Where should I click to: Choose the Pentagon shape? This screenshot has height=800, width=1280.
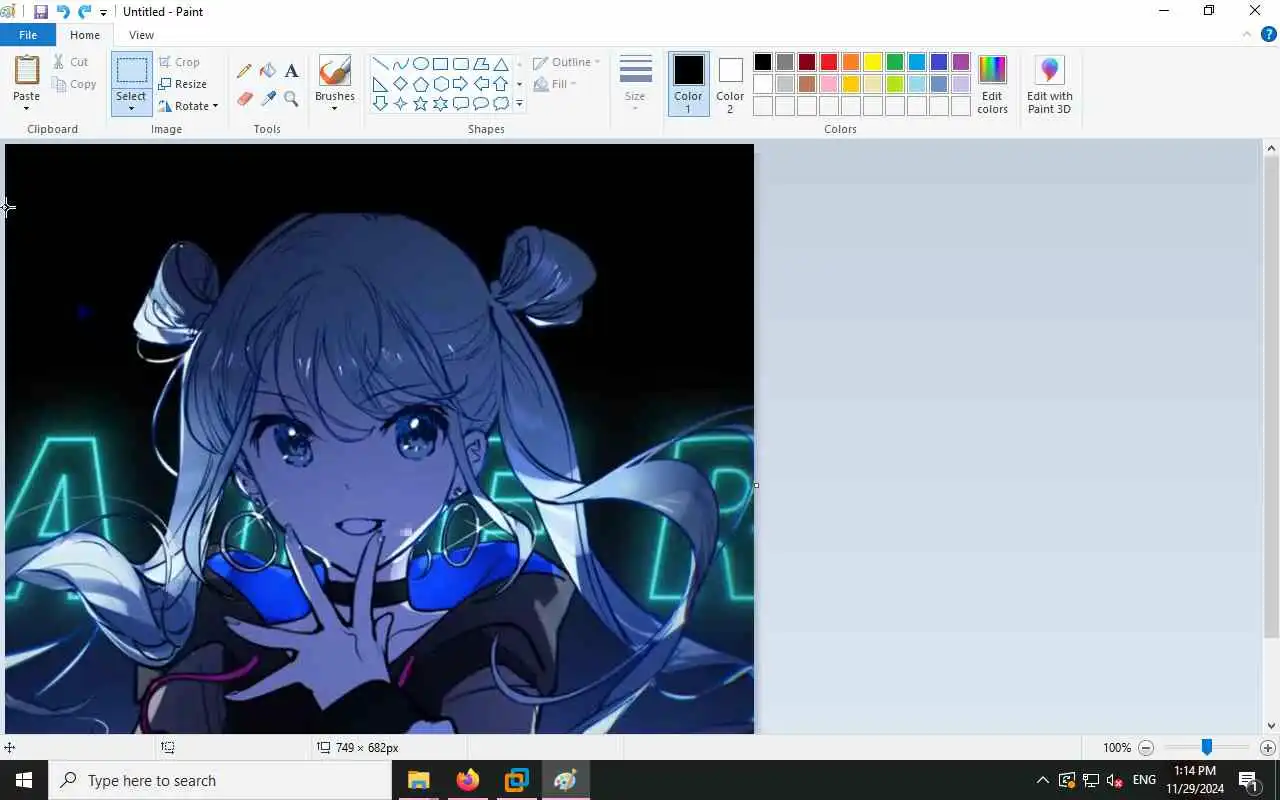tap(420, 84)
